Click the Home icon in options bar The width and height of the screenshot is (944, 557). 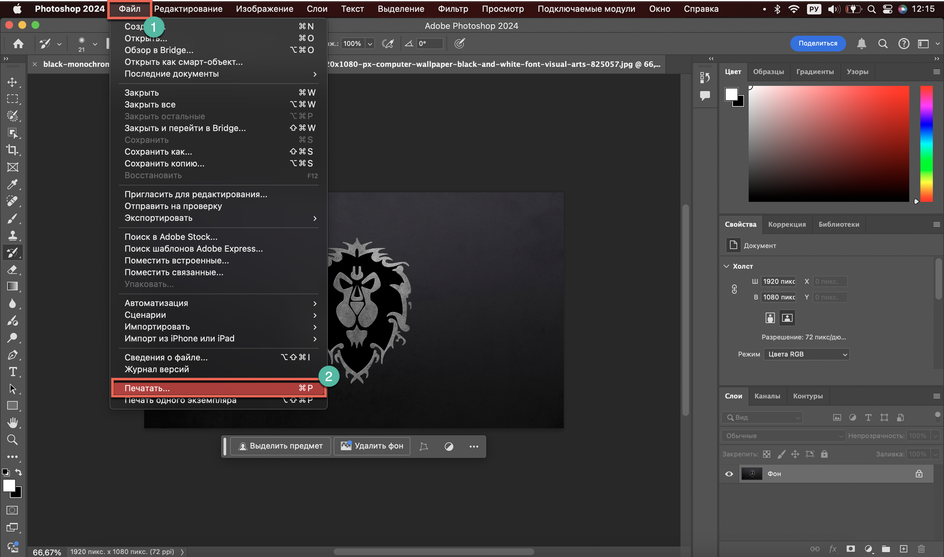pyautogui.click(x=19, y=43)
